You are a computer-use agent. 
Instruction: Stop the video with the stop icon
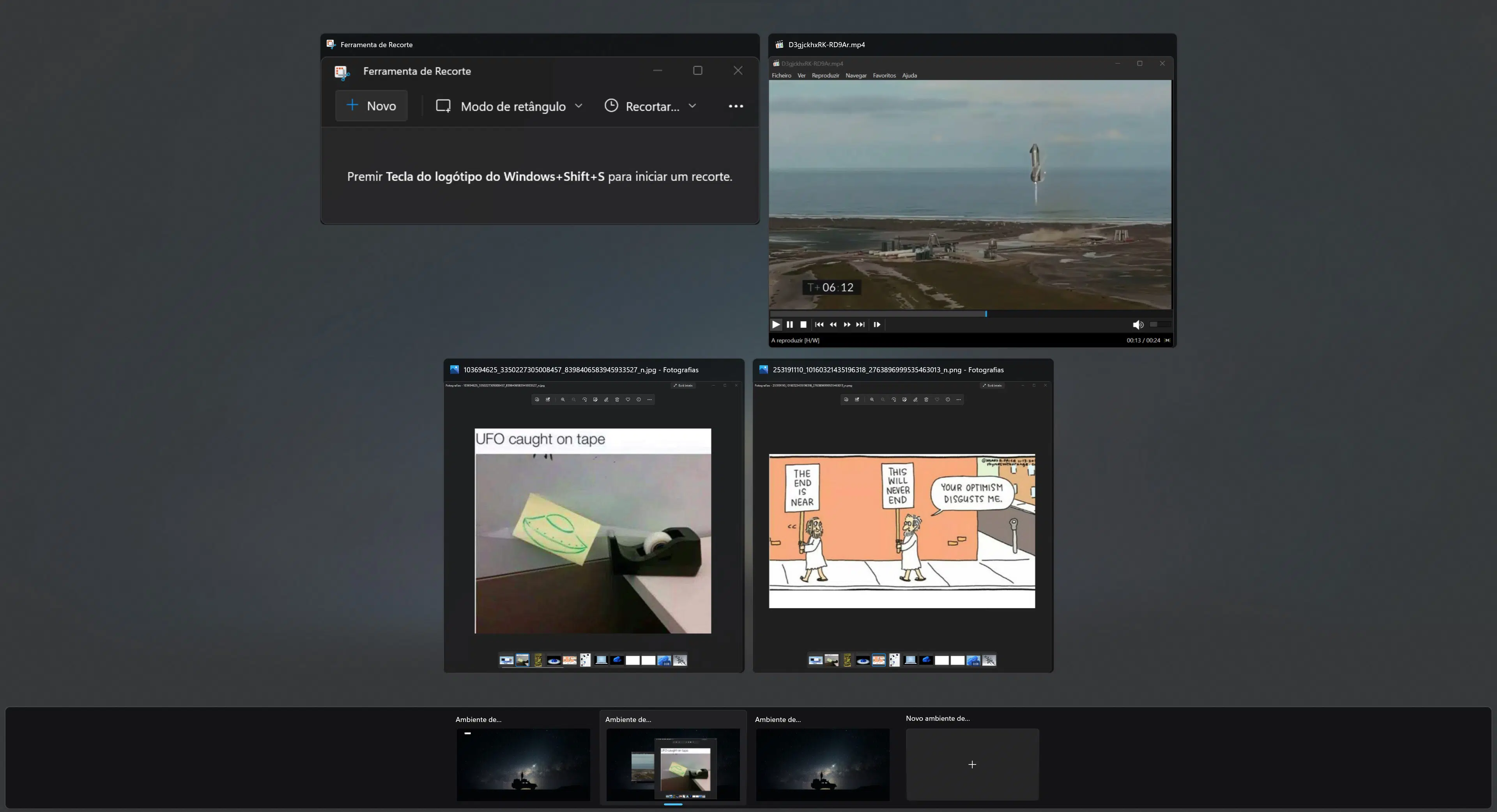[x=803, y=325]
